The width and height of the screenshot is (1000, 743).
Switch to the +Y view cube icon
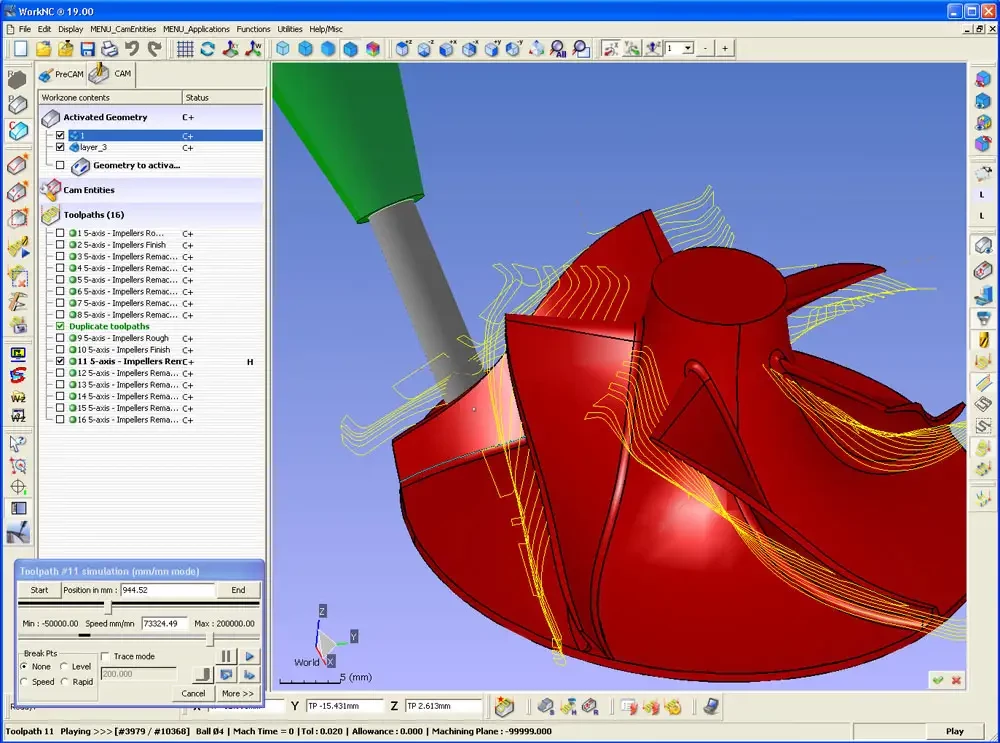pyautogui.click(x=492, y=48)
